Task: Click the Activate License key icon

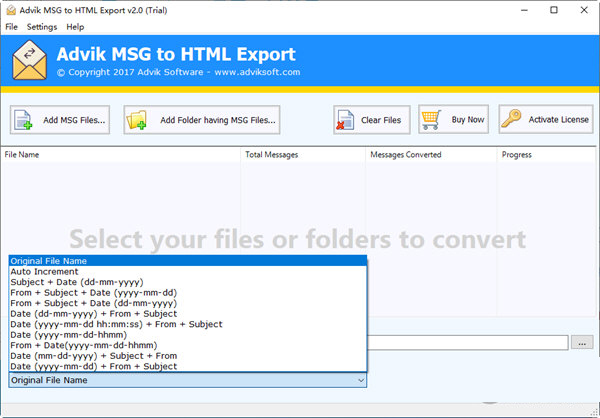Action: click(x=511, y=119)
